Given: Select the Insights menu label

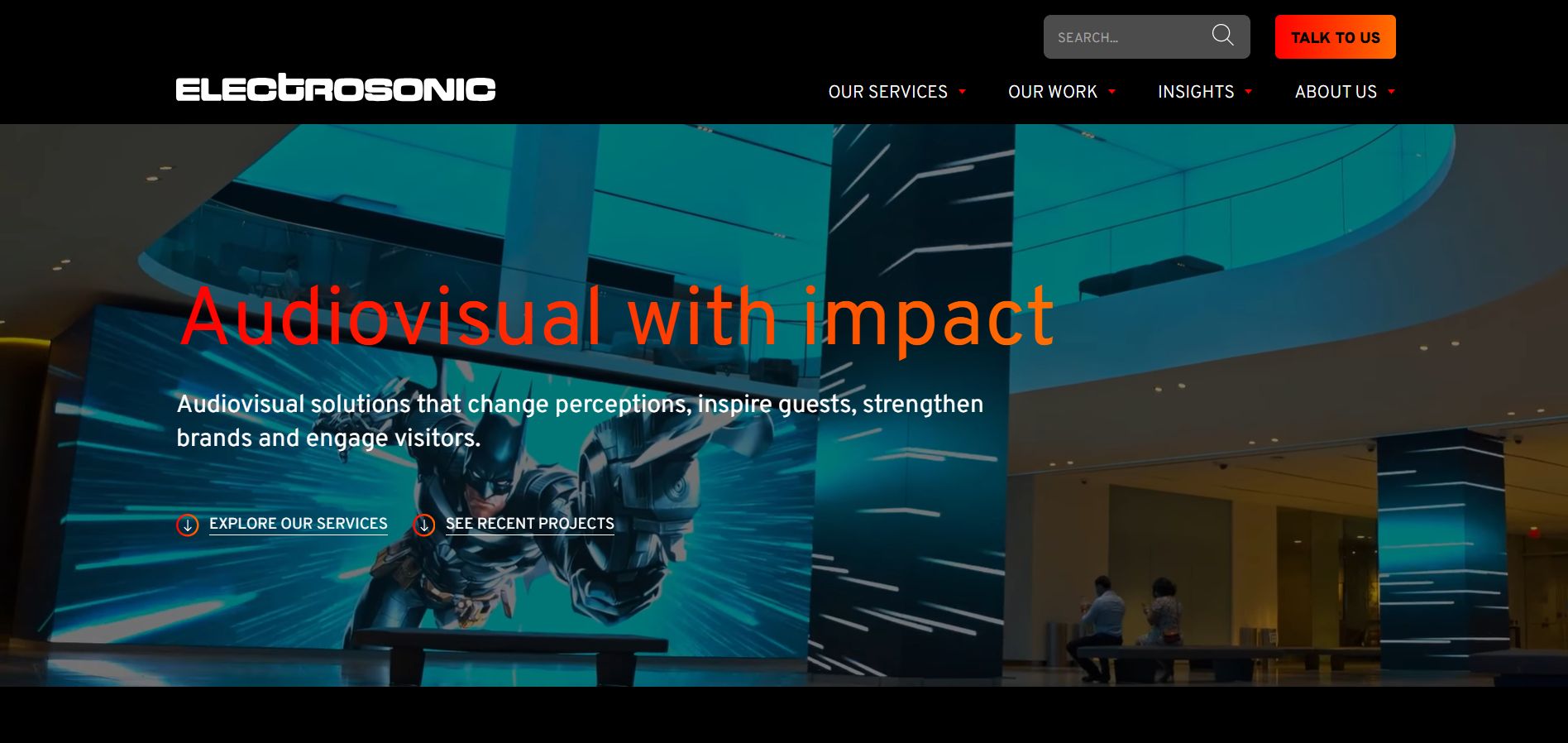Looking at the screenshot, I should 1195,92.
